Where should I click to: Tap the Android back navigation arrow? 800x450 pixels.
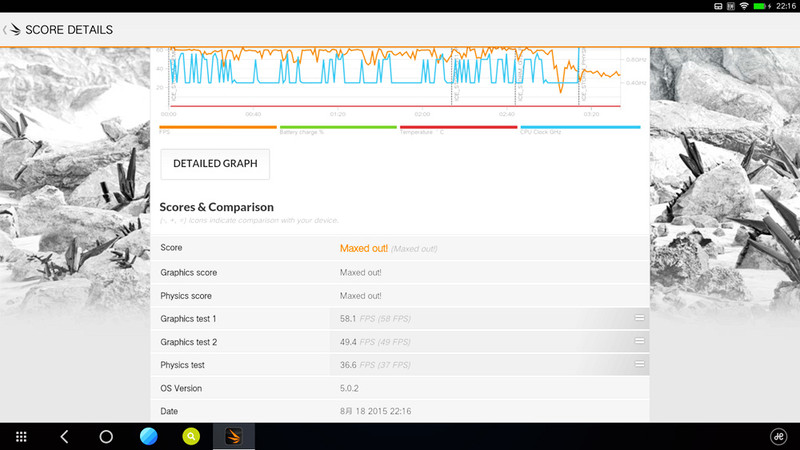pyautogui.click(x=64, y=437)
